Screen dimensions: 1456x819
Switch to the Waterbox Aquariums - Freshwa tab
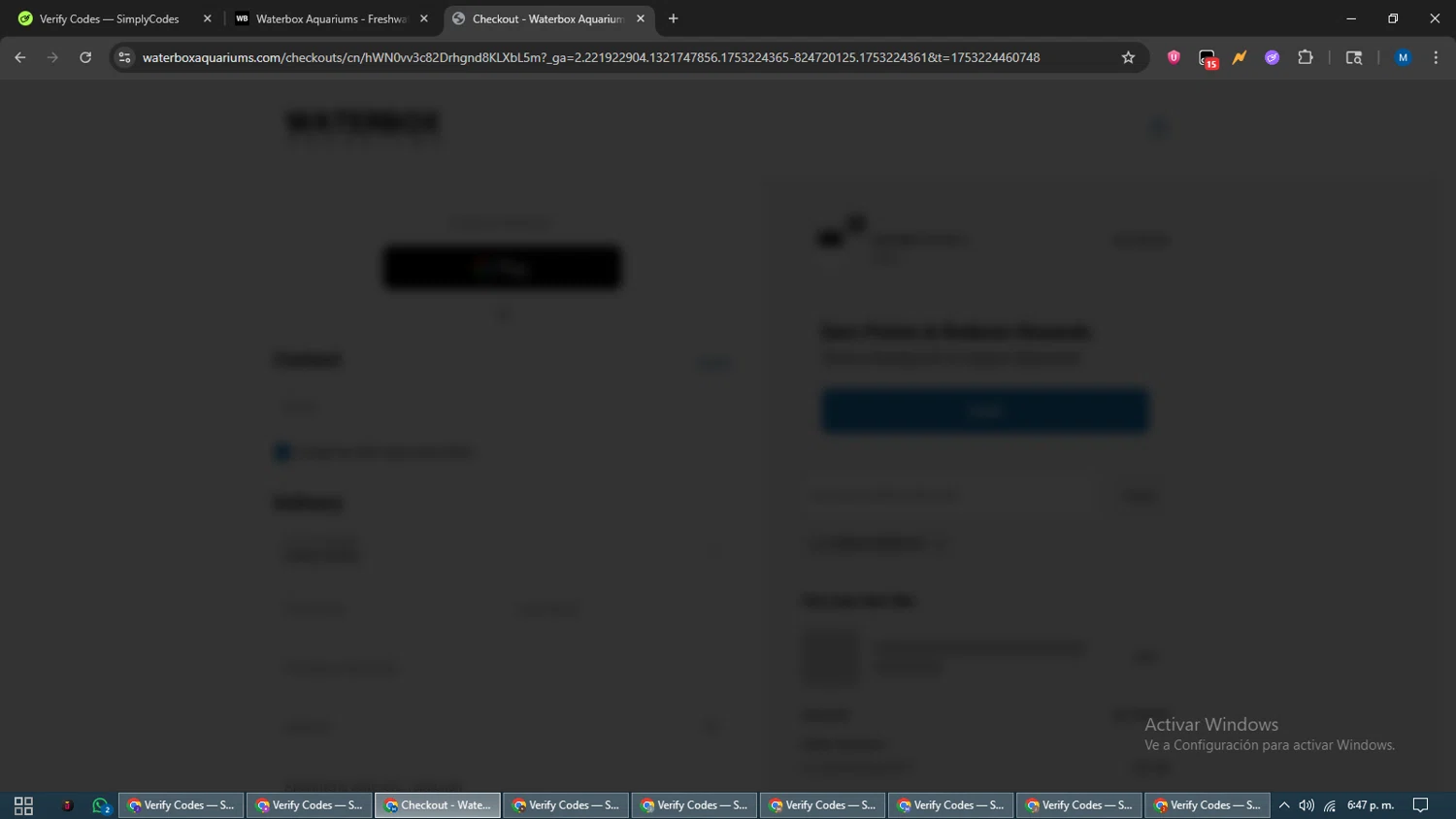click(x=331, y=18)
